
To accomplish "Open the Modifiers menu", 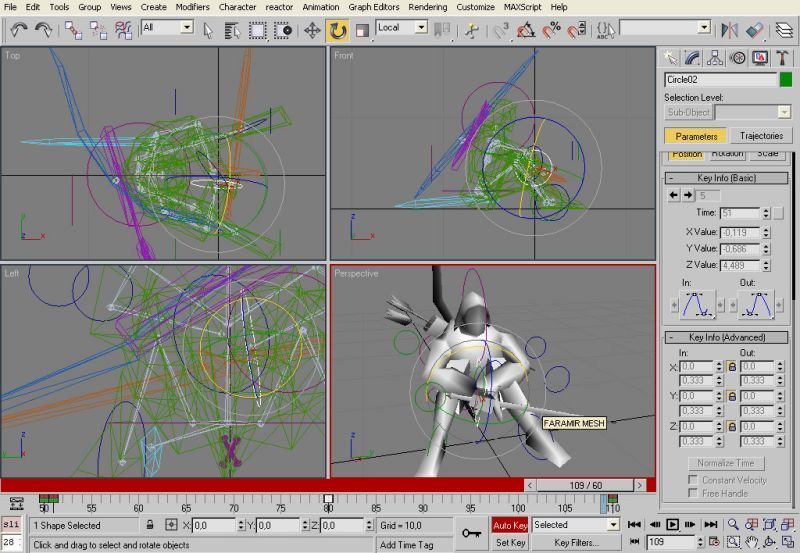I will tap(192, 7).
